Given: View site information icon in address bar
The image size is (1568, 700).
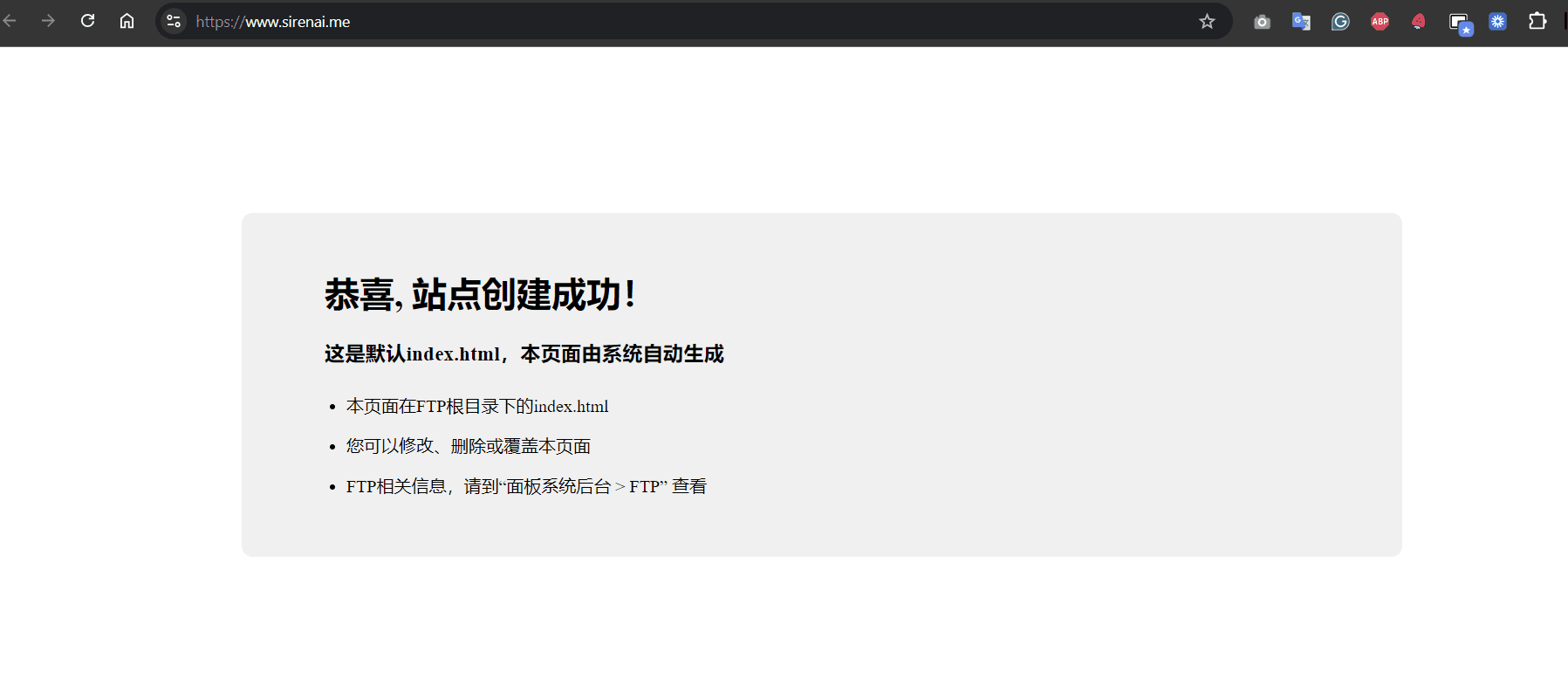Looking at the screenshot, I should [x=174, y=21].
